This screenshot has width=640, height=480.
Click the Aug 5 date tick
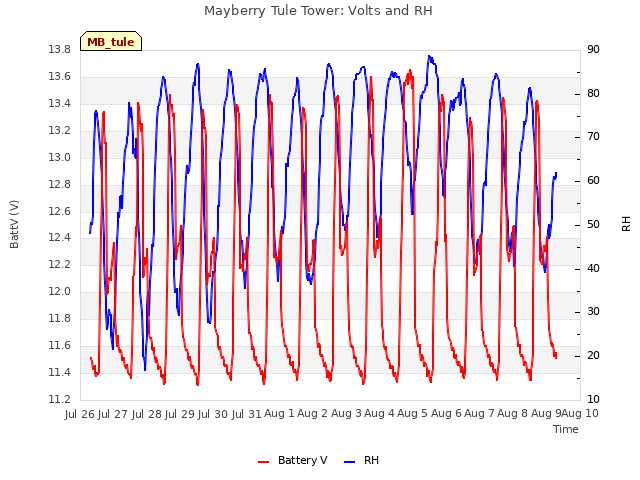[x=412, y=413]
